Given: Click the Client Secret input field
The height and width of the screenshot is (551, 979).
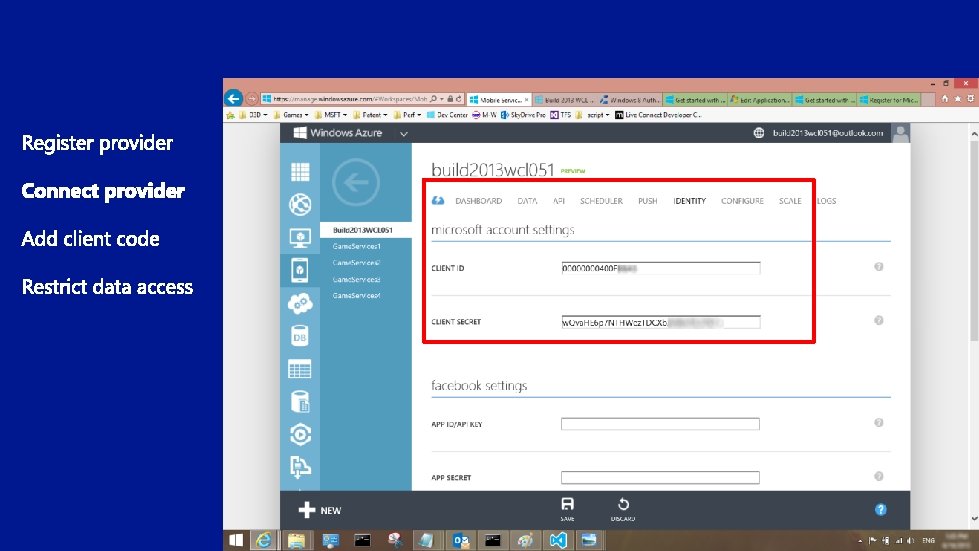Looking at the screenshot, I should (x=661, y=322).
